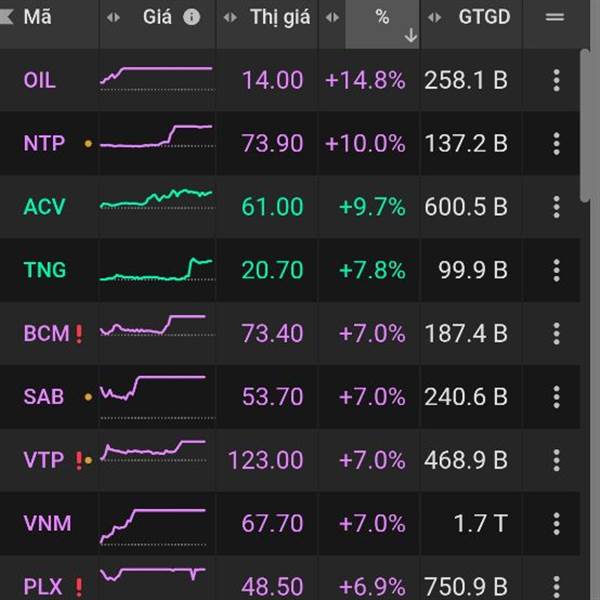Open the three-dot menu for SAB
This screenshot has width=600, height=600.
[x=556, y=397]
